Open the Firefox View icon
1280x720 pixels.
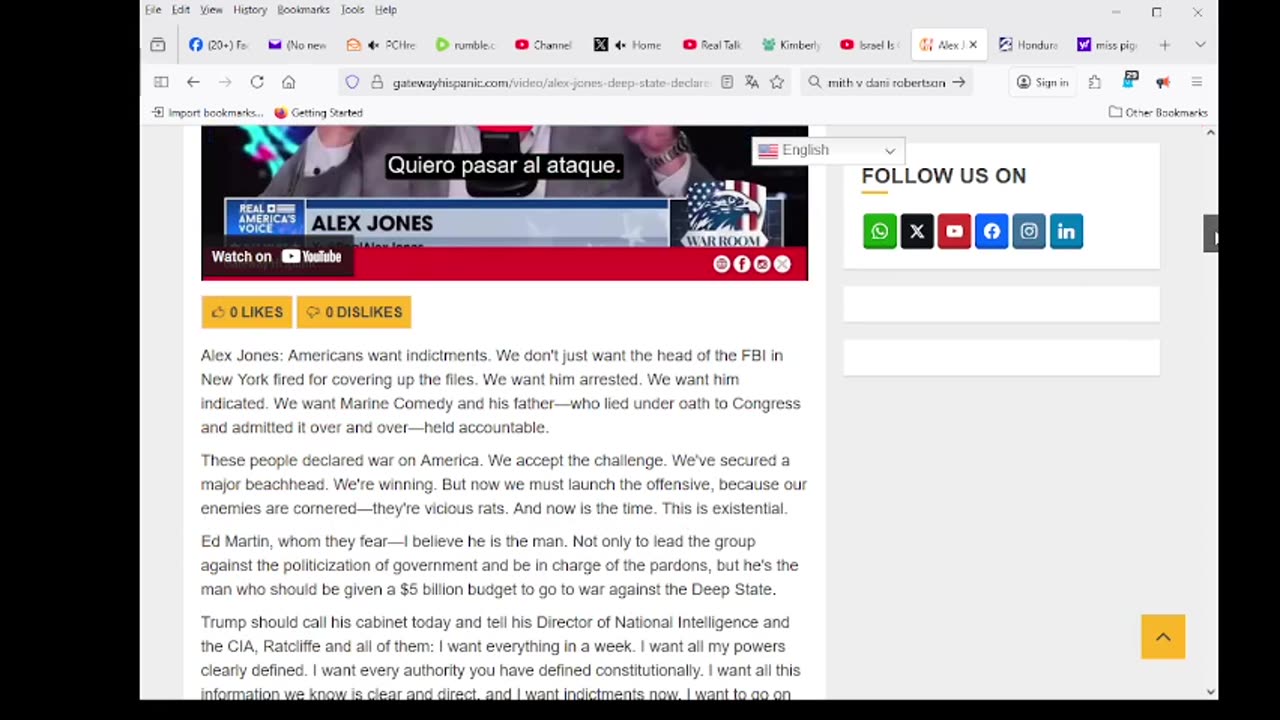click(x=158, y=45)
